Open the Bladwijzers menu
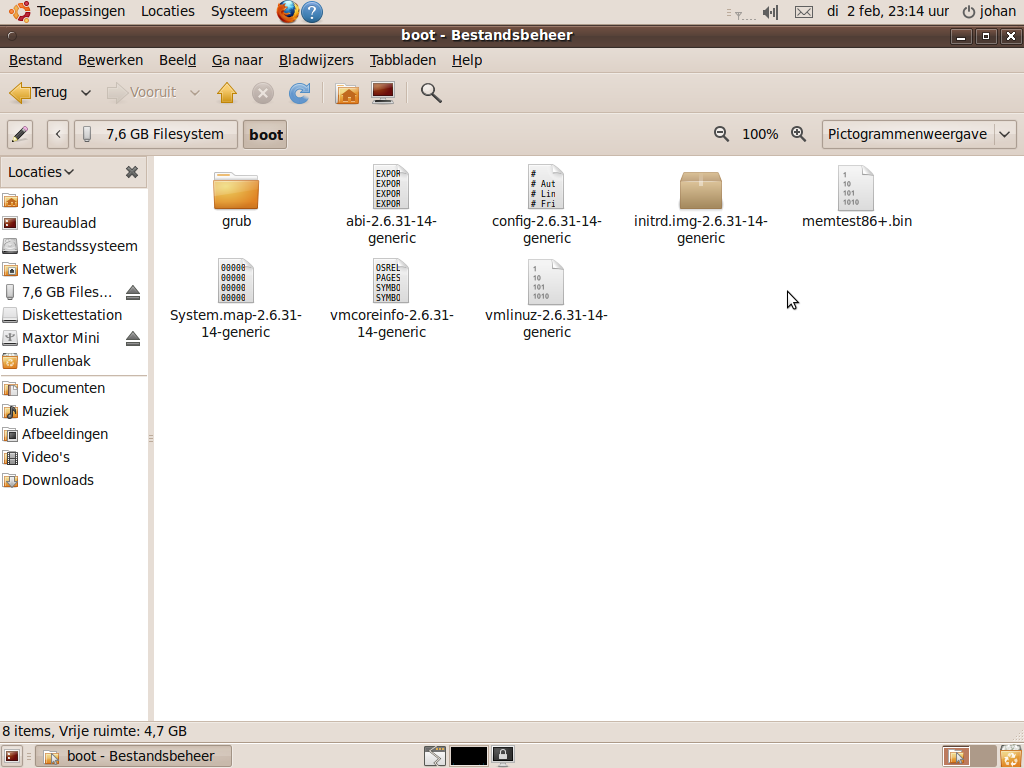The image size is (1024, 768). pyautogui.click(x=316, y=60)
